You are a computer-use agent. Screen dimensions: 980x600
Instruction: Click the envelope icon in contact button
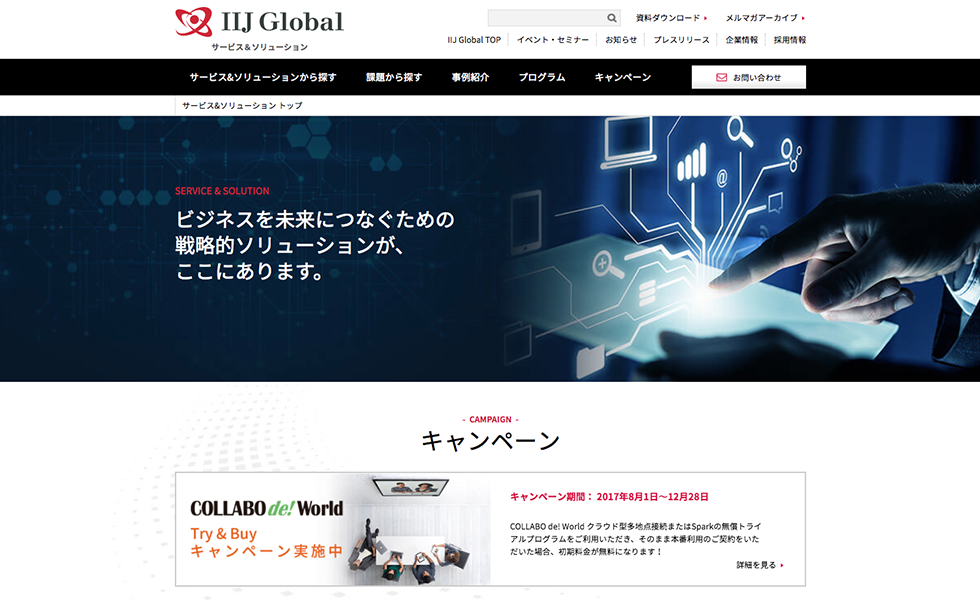(x=721, y=77)
